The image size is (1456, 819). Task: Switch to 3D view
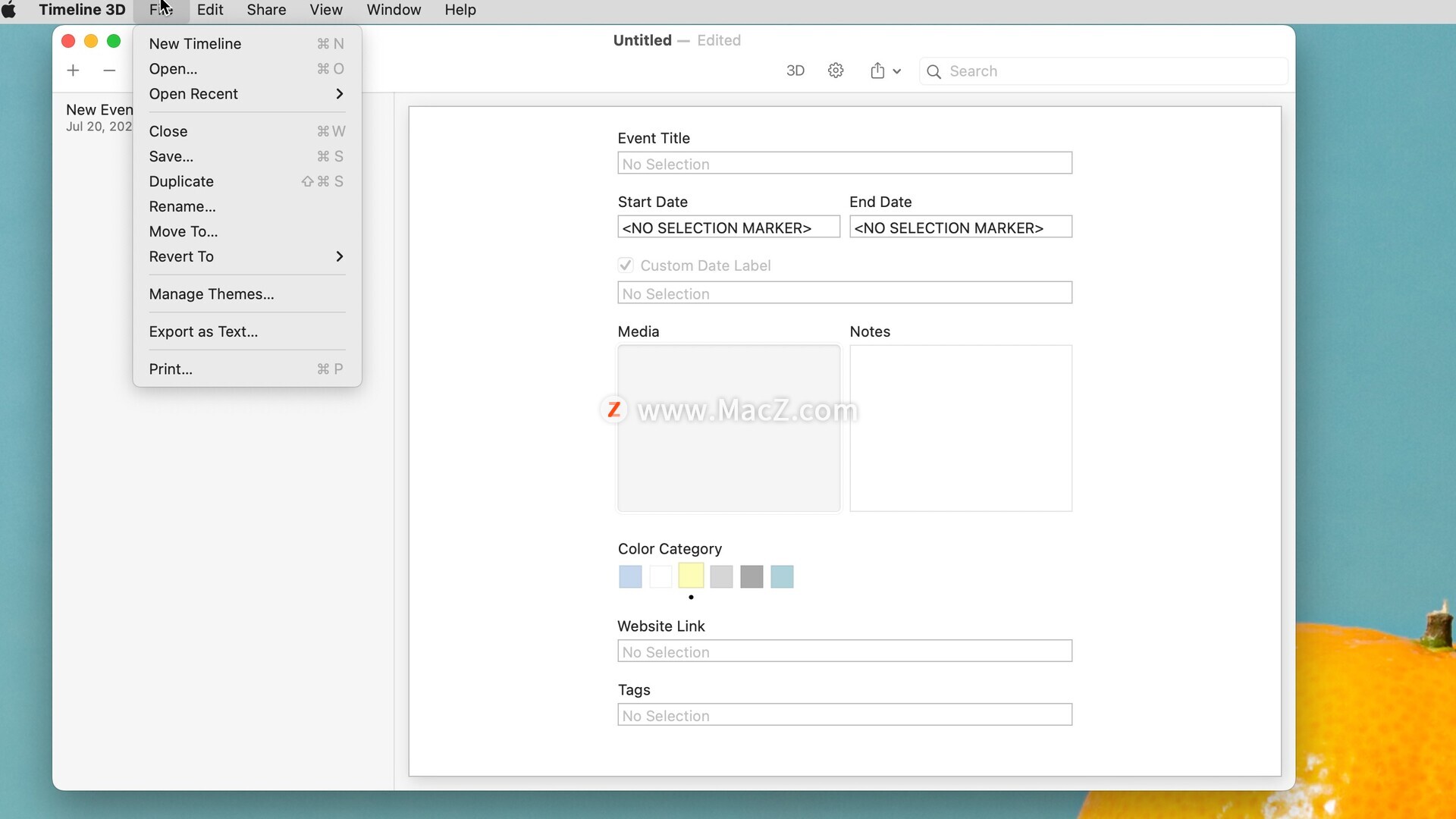pos(795,71)
